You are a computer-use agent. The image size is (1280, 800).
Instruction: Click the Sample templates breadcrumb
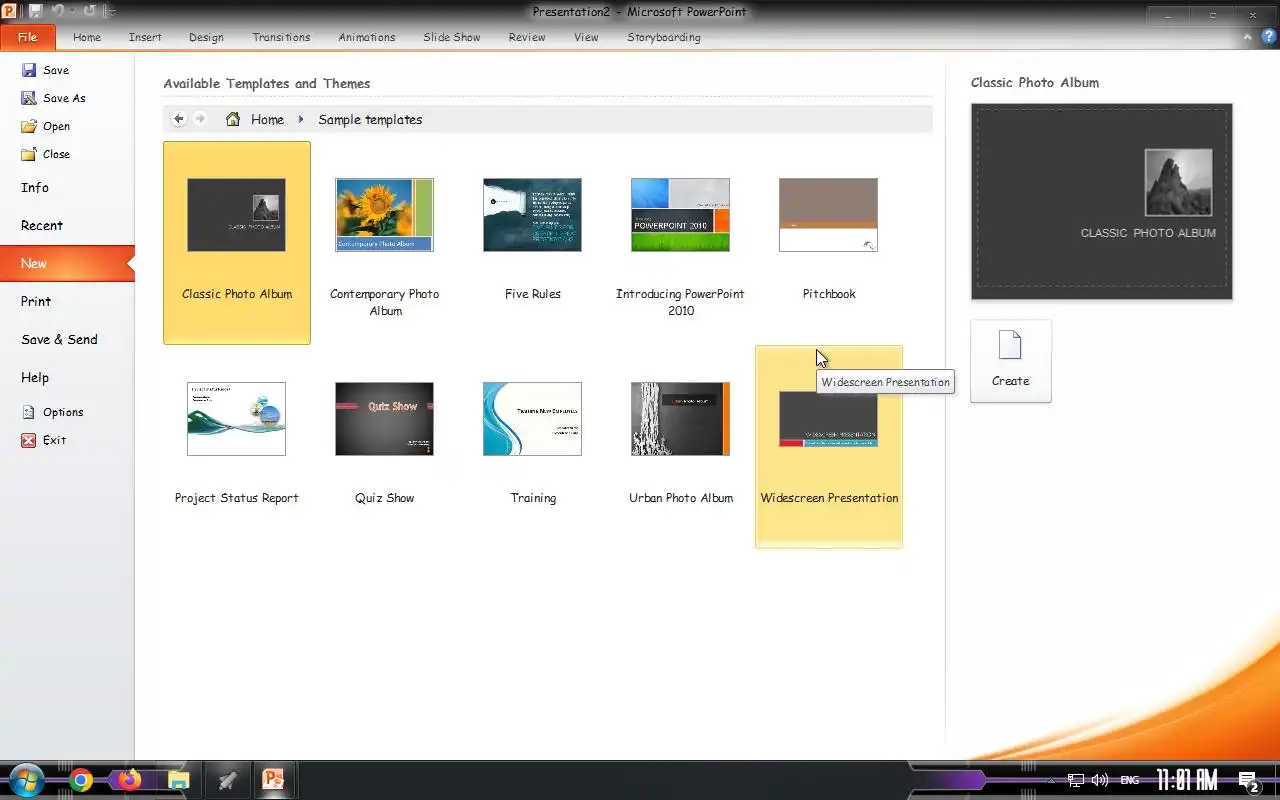pos(370,119)
